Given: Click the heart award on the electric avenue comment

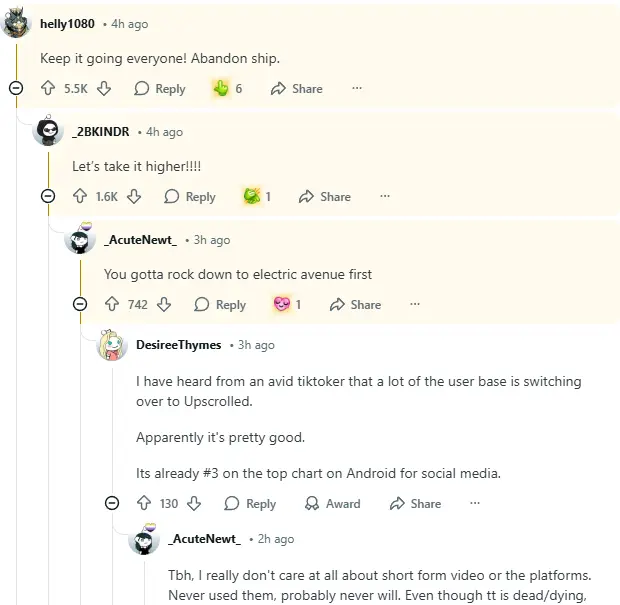Looking at the screenshot, I should pos(281,305).
